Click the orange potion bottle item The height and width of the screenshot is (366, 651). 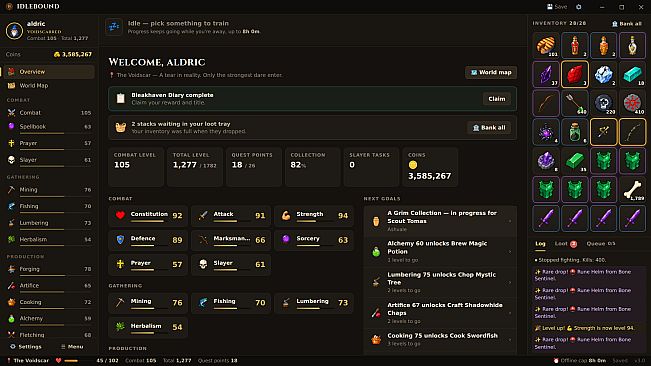click(603, 45)
